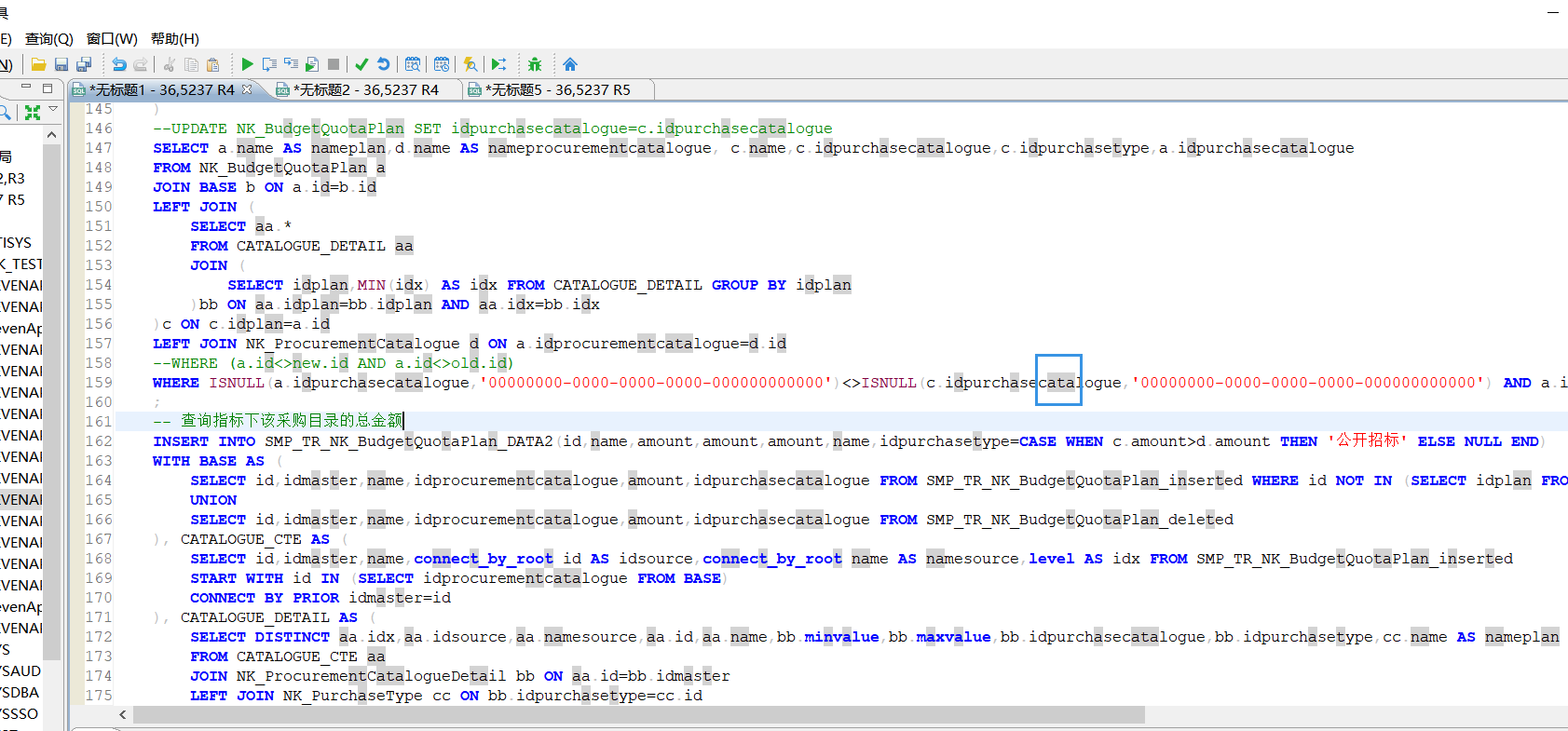Viewport: 1568px width, 731px height.
Task: Click the lightning magnifier analyze icon
Action: pos(470,64)
